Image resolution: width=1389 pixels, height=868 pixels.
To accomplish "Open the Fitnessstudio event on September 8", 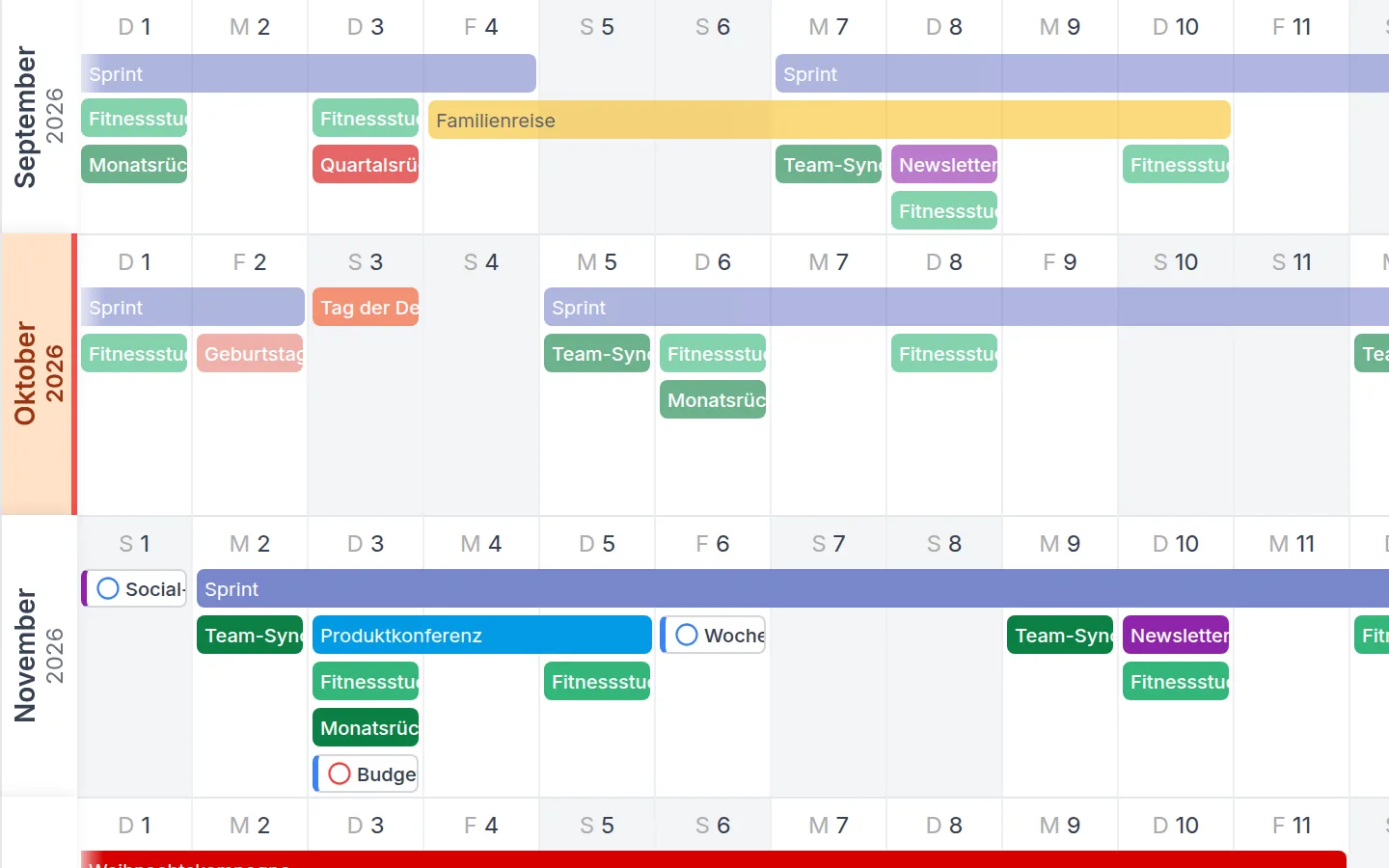I will (x=944, y=210).
